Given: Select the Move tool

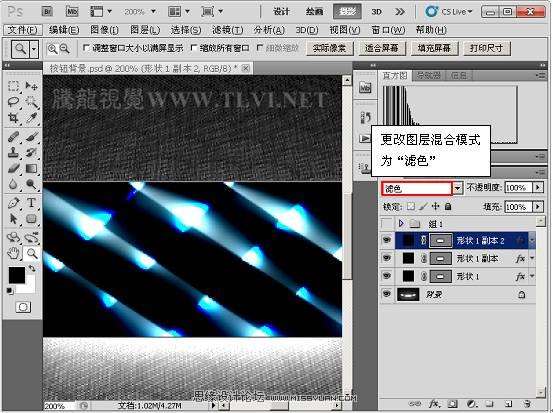Looking at the screenshot, I should 31,86.
